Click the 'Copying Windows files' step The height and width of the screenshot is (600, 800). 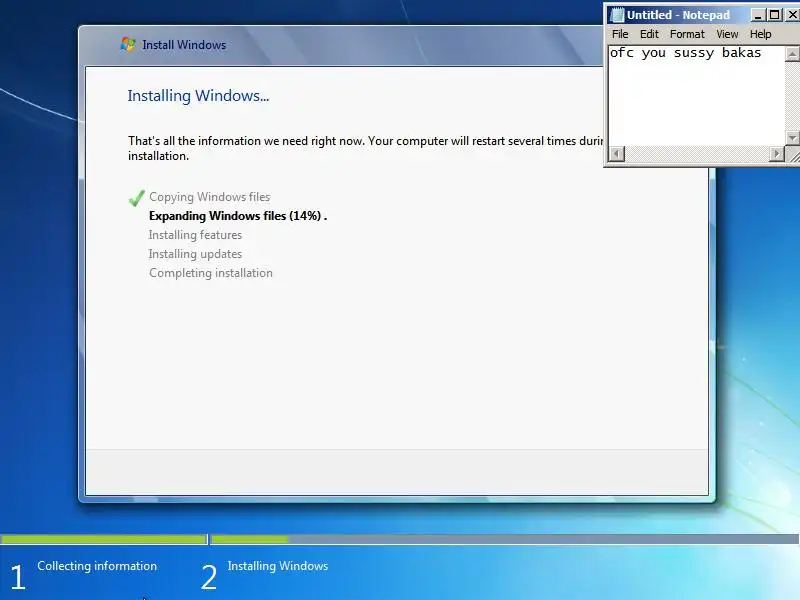tap(209, 197)
